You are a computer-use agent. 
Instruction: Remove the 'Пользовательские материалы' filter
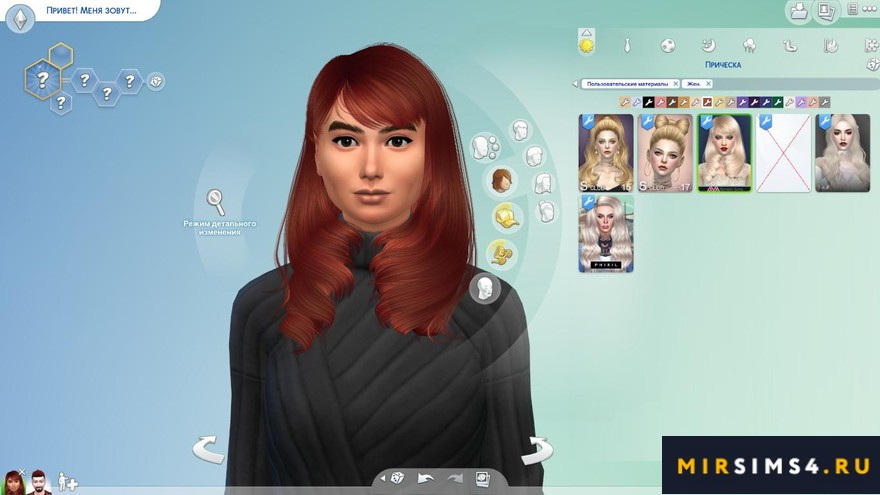[x=676, y=84]
